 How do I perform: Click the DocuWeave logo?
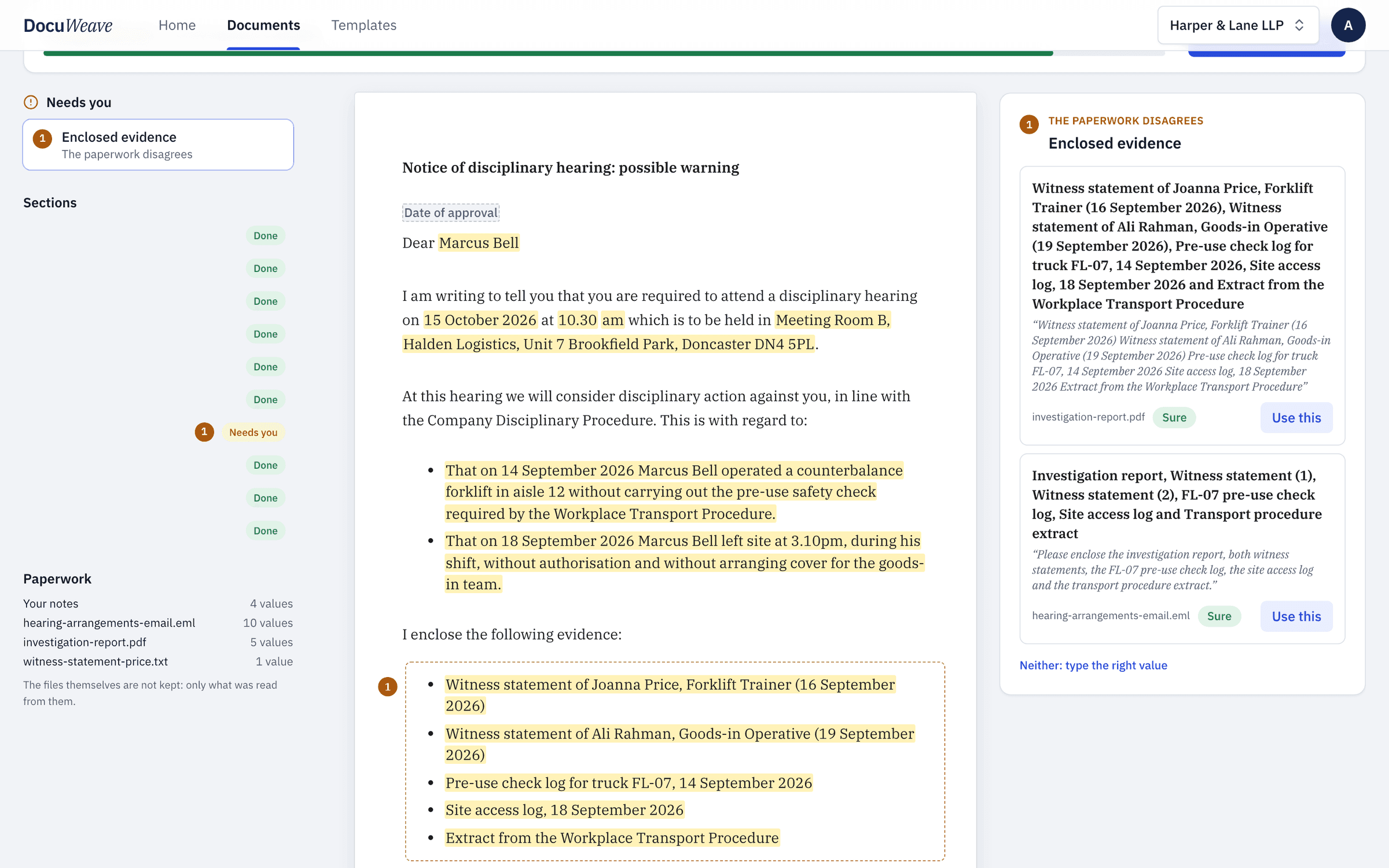coord(68,25)
